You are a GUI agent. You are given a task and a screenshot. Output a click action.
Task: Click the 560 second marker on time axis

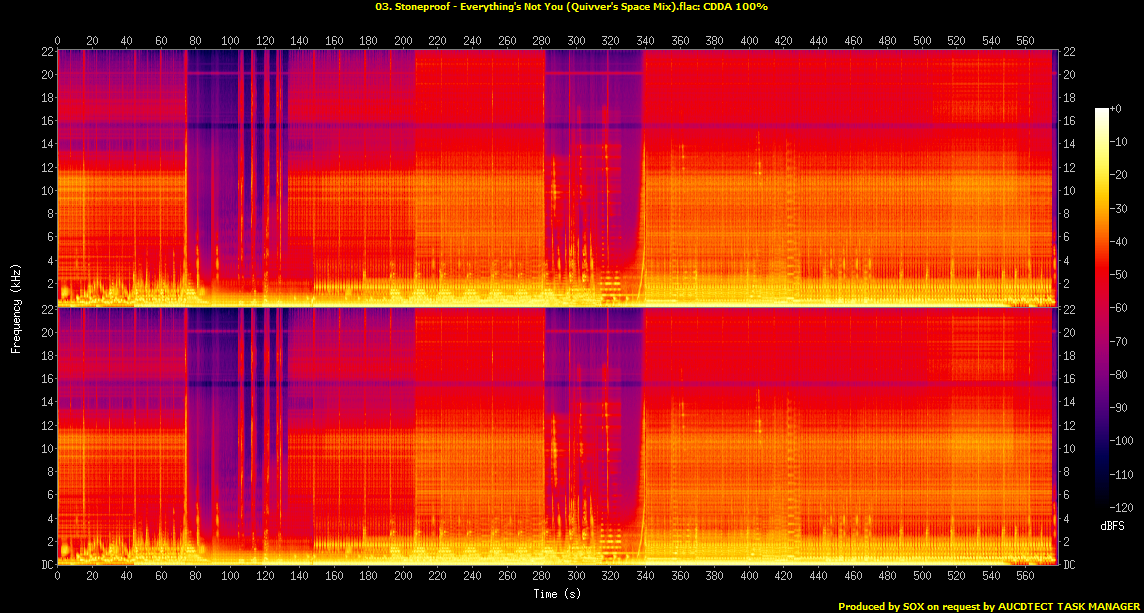pyautogui.click(x=1023, y=41)
